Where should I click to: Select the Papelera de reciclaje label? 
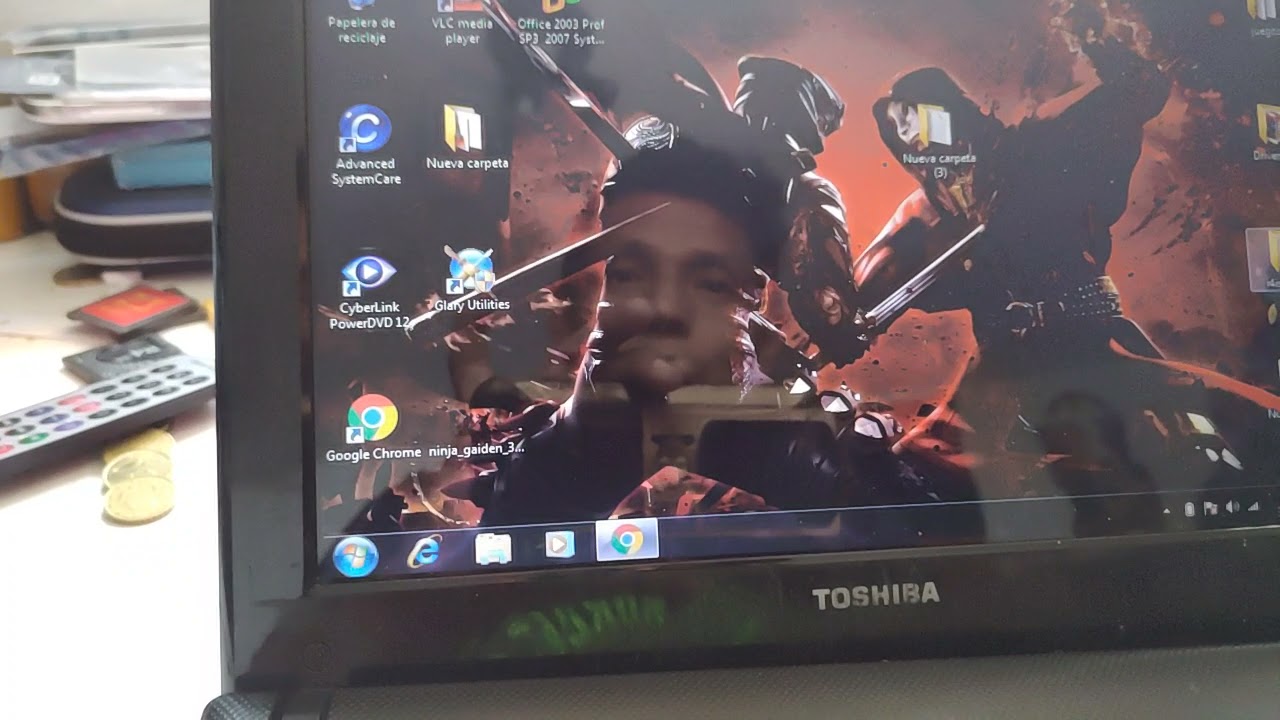tap(361, 30)
